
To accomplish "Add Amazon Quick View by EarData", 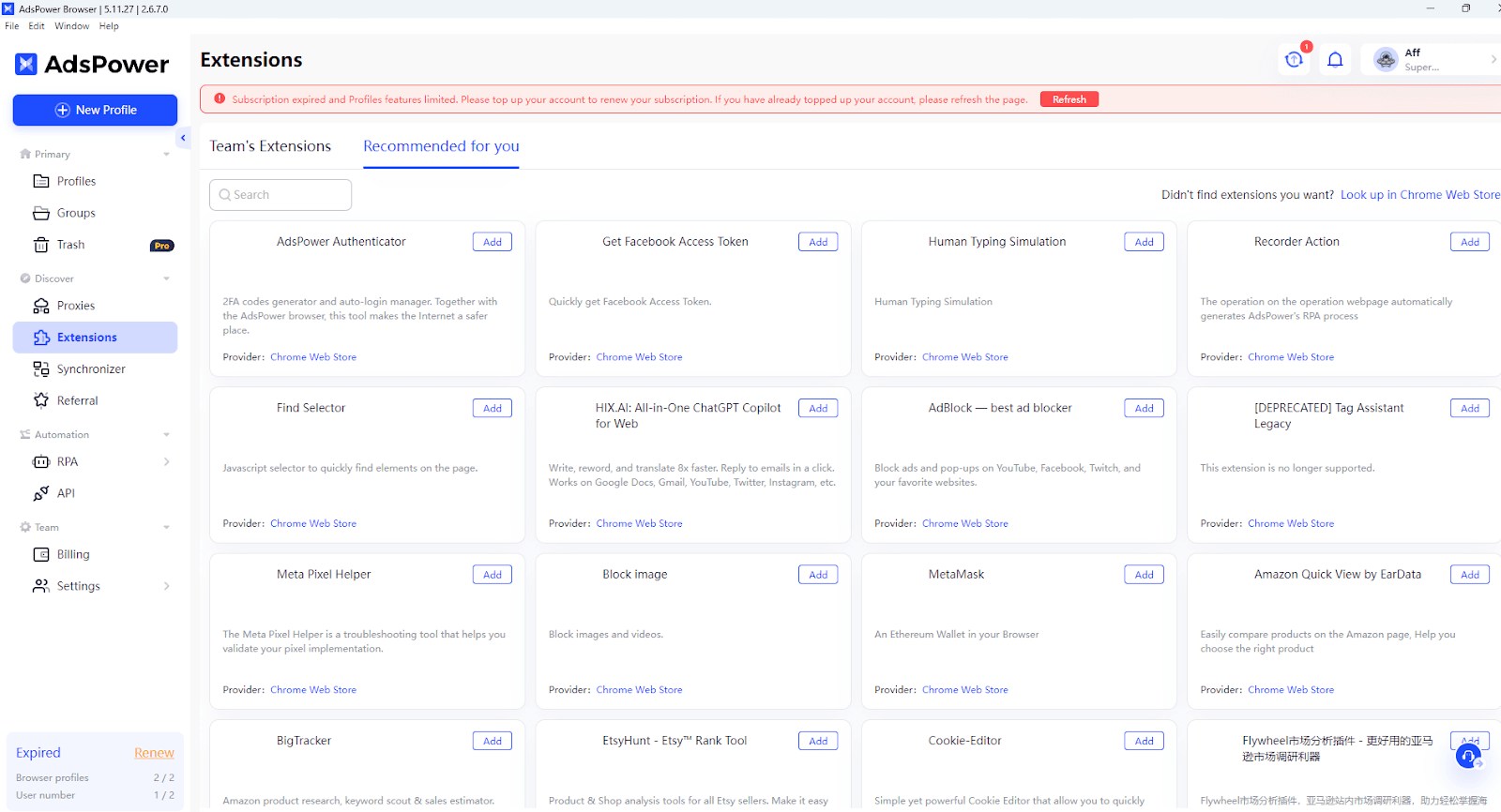I will click(1470, 575).
